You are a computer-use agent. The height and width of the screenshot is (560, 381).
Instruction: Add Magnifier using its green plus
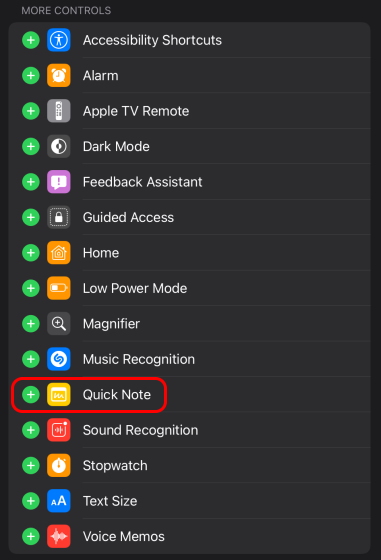pos(31,324)
